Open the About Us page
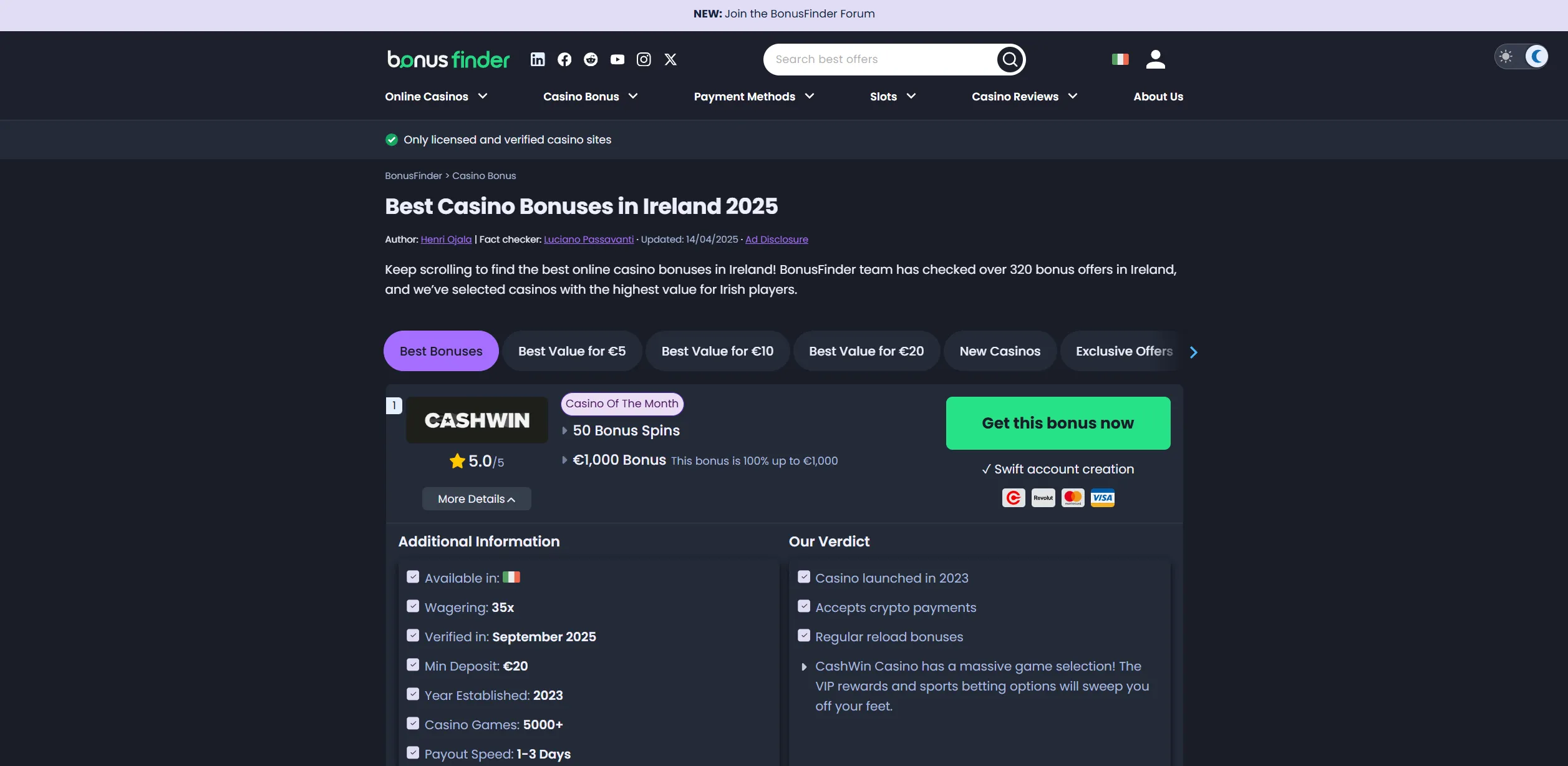The height and width of the screenshot is (766, 1568). click(1158, 96)
